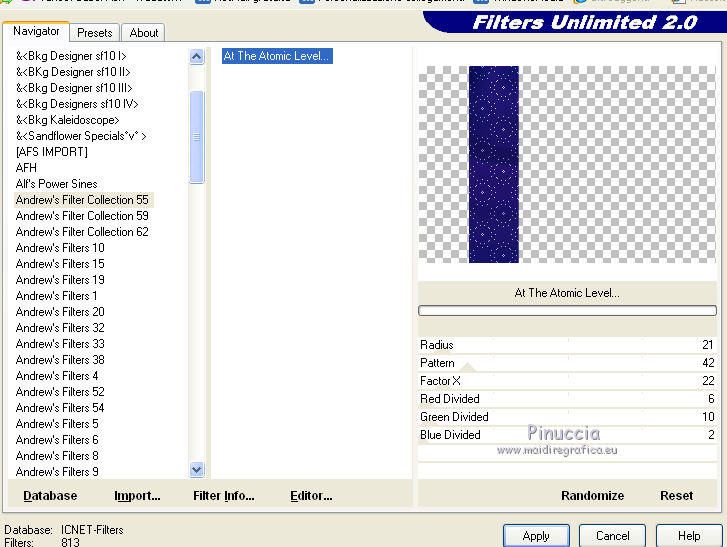Select Andrew's Filters 38
Image resolution: width=727 pixels, height=547 pixels.
[60, 360]
